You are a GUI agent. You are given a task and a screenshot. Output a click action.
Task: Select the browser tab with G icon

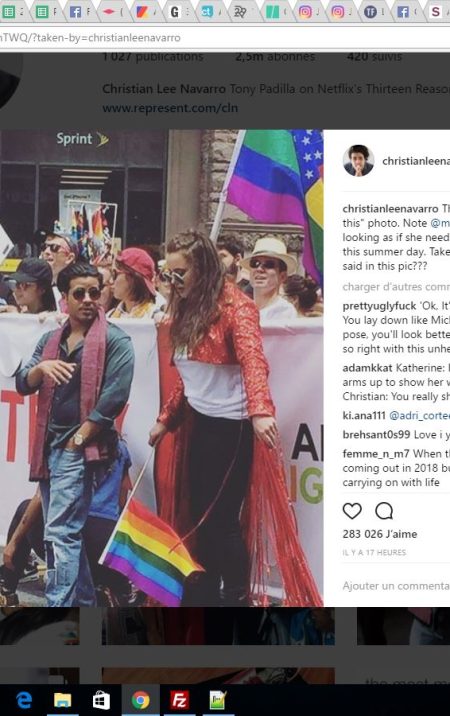[x=176, y=12]
